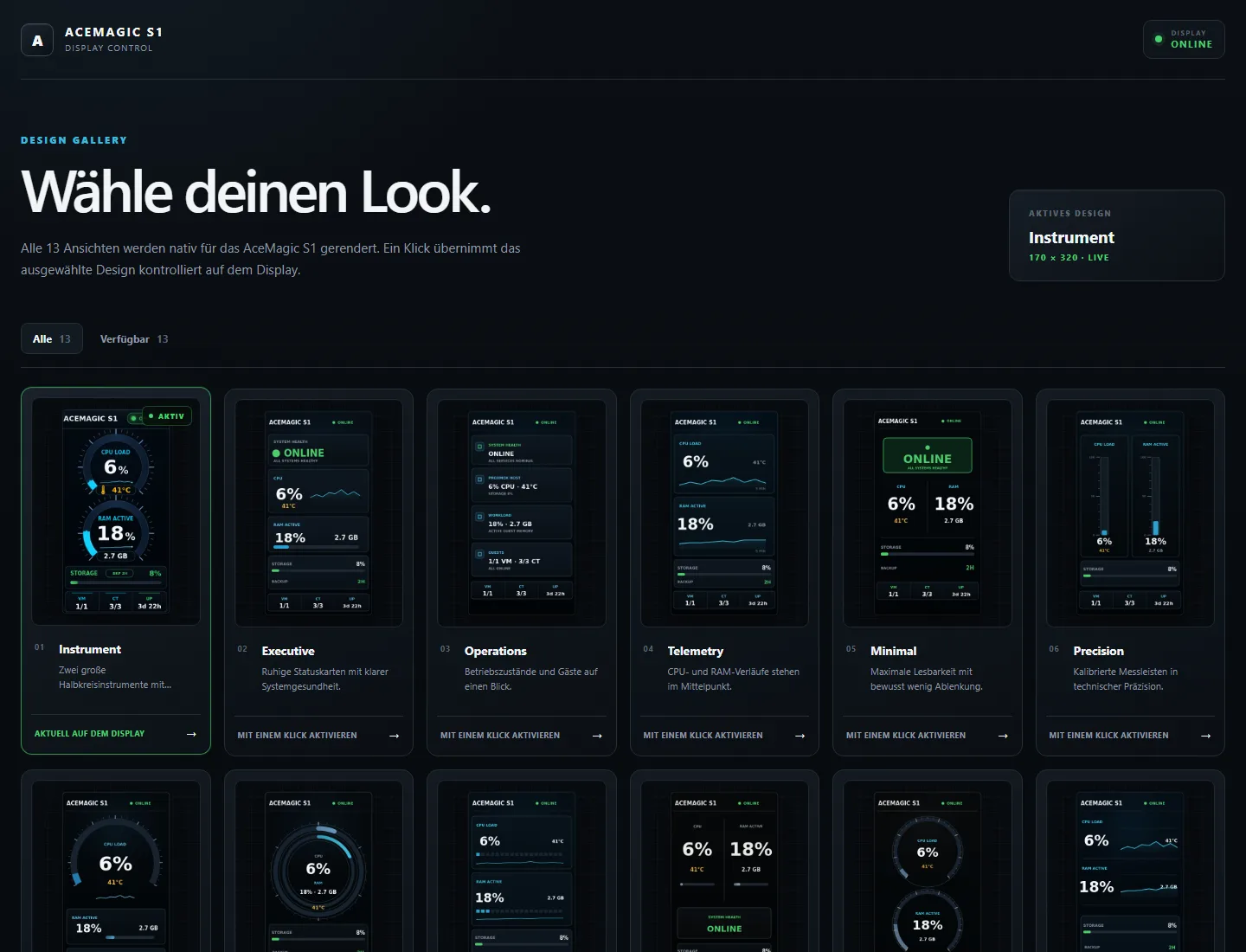The image size is (1246, 952).
Task: Click the arrow icon on the Operations card
Action: click(597, 736)
